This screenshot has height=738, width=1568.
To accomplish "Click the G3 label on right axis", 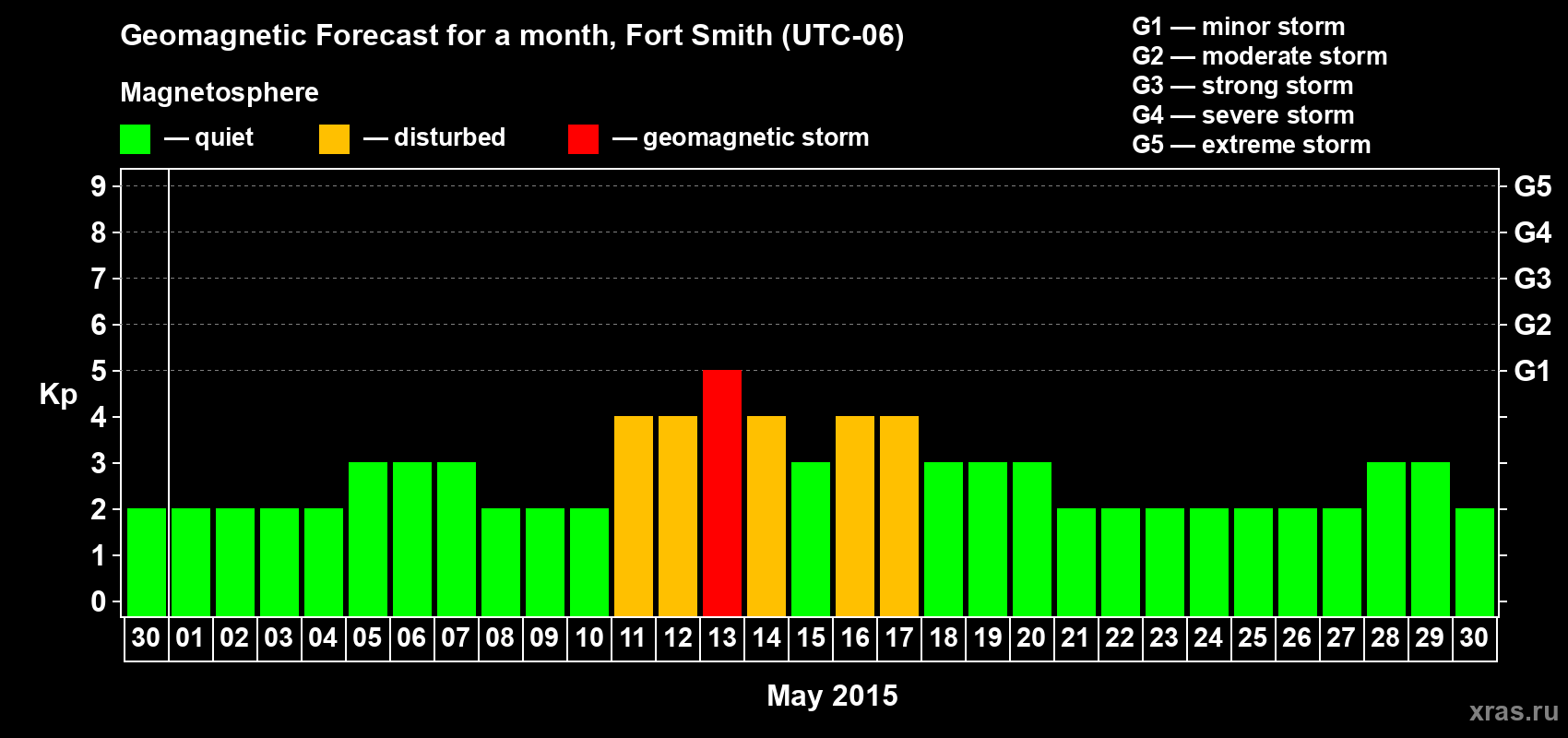I will [x=1532, y=279].
